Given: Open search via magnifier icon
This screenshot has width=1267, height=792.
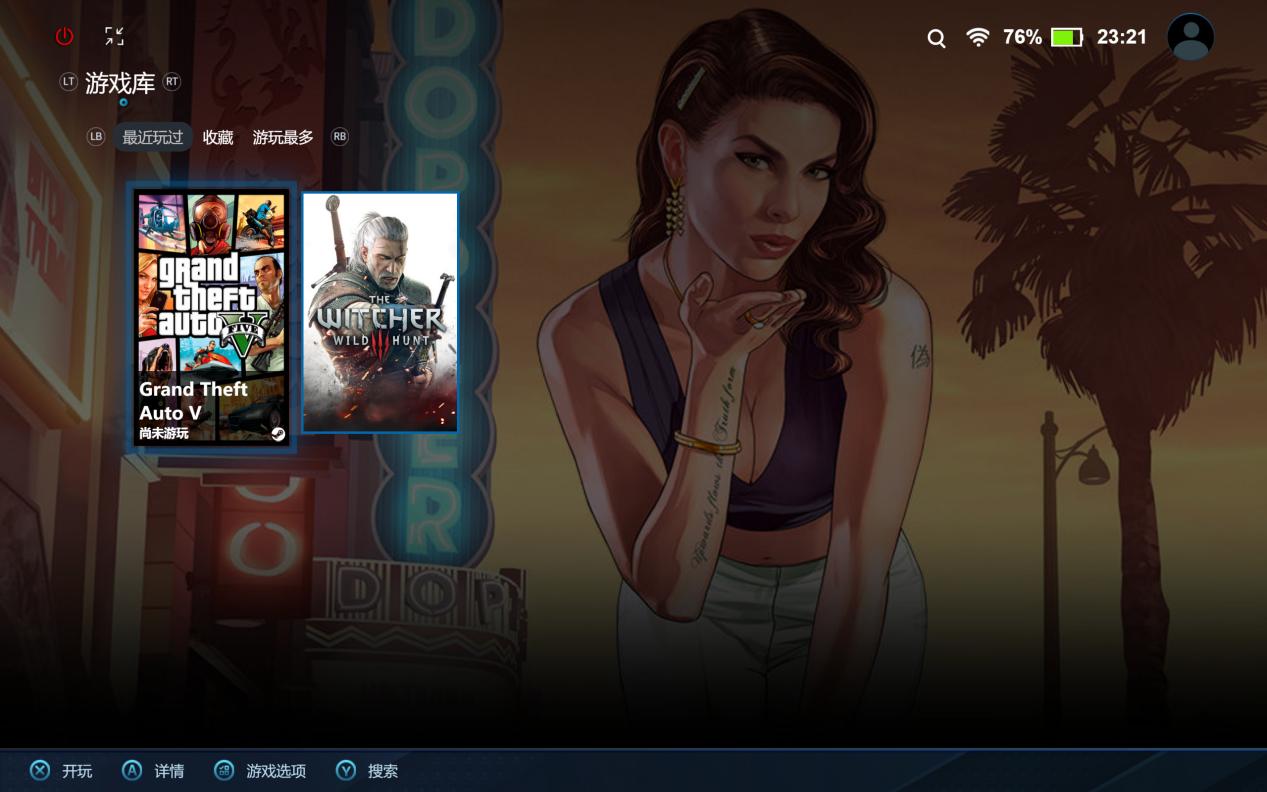Looking at the screenshot, I should point(936,38).
